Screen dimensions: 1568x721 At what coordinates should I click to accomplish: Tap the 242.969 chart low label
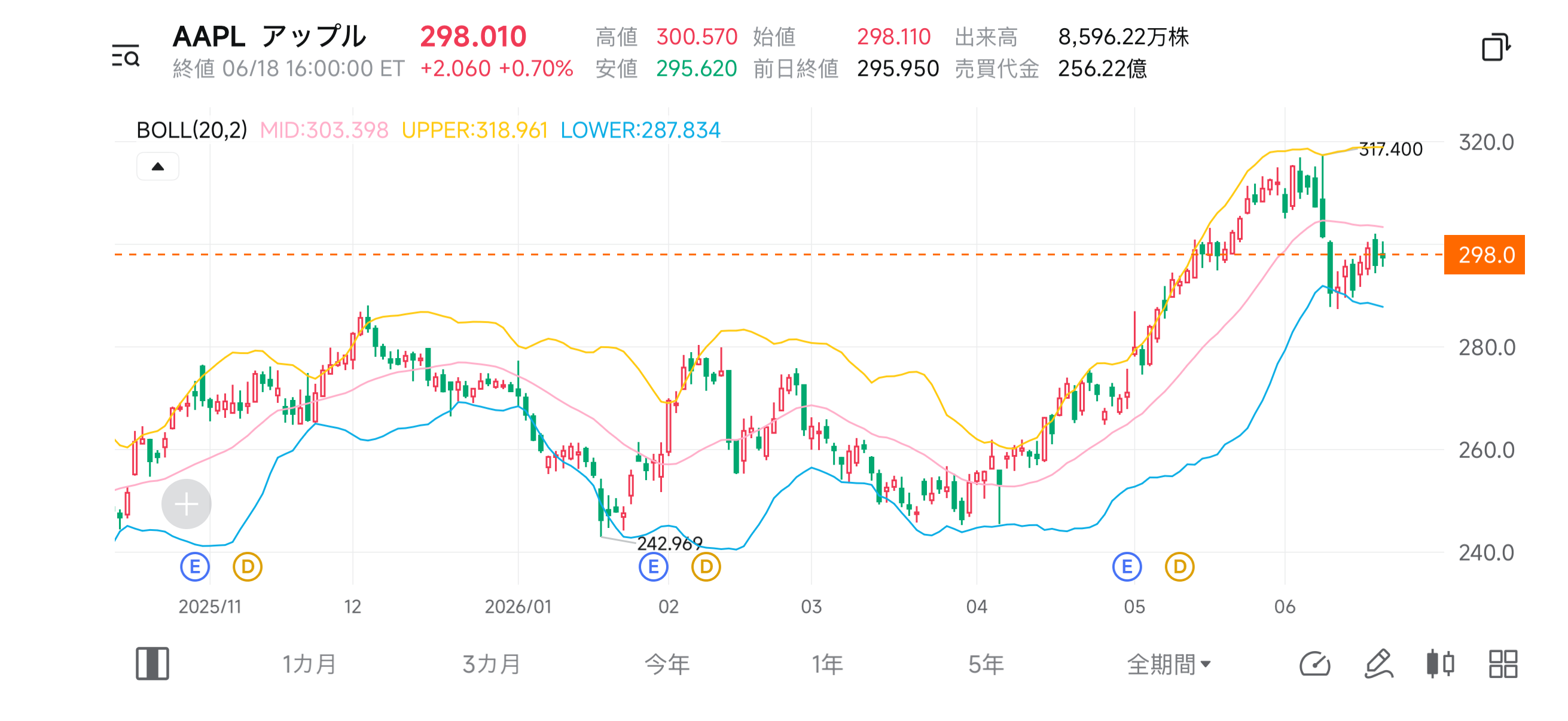tap(670, 543)
